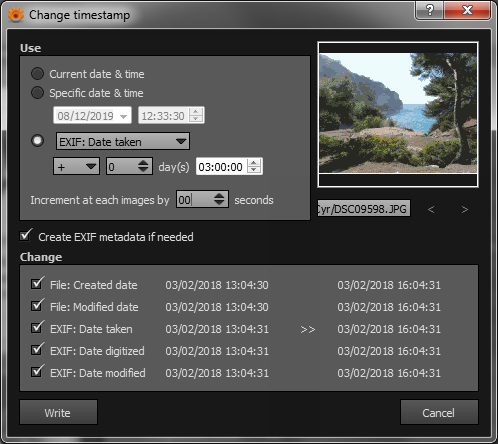The image size is (498, 444).
Task: Go to previous image with left arrow
Action: (x=431, y=209)
